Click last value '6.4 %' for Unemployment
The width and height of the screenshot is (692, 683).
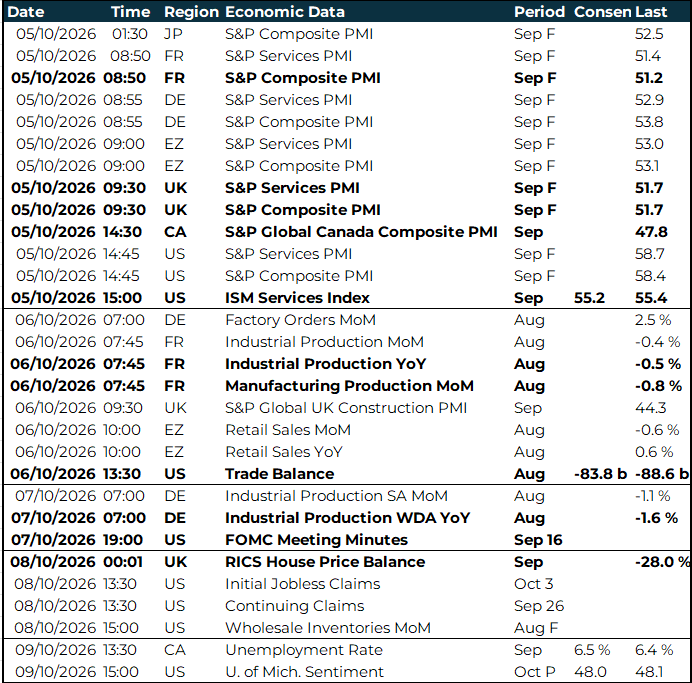[x=654, y=650]
